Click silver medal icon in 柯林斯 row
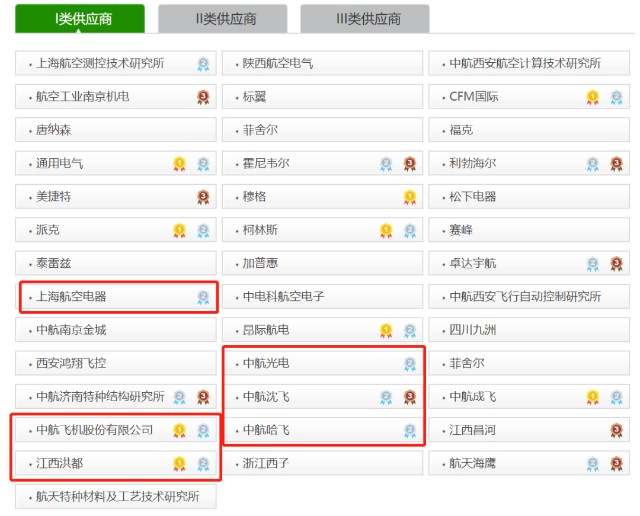The image size is (640, 516). coord(410,230)
